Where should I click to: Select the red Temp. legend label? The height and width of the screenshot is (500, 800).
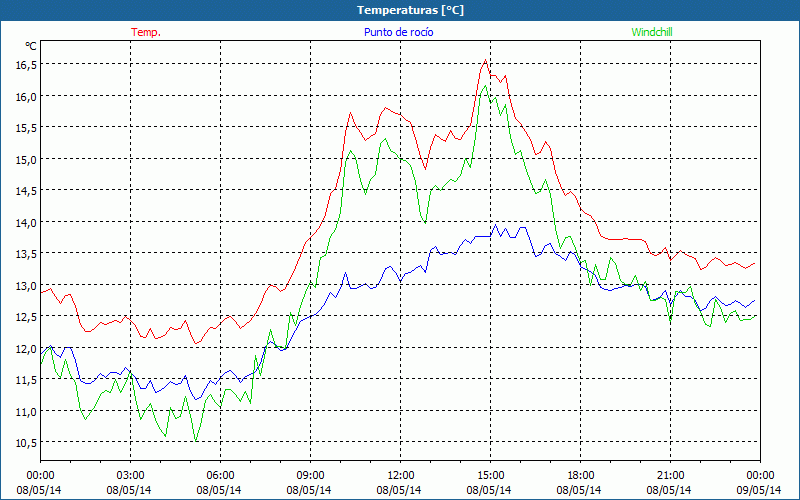click(x=146, y=32)
